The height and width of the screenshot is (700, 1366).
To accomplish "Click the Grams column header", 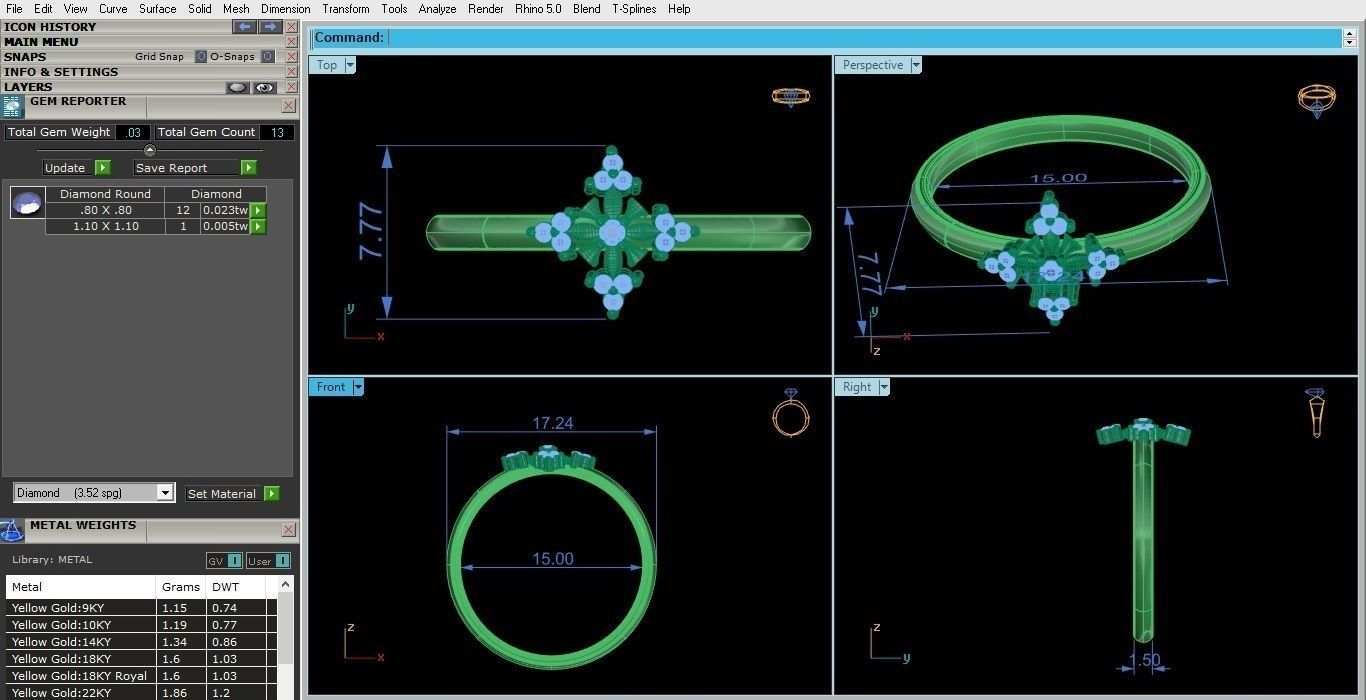I will [181, 587].
